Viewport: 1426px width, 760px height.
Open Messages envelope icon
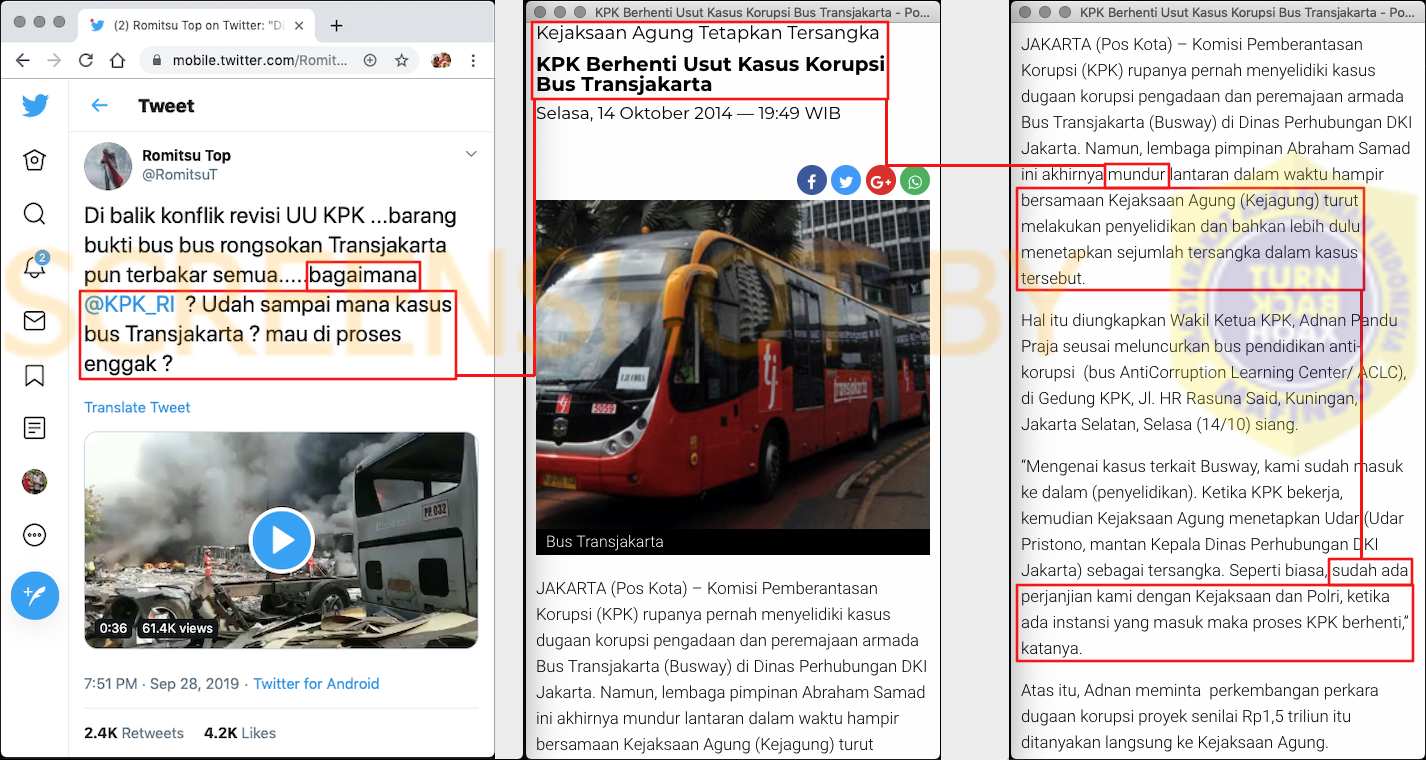point(34,321)
